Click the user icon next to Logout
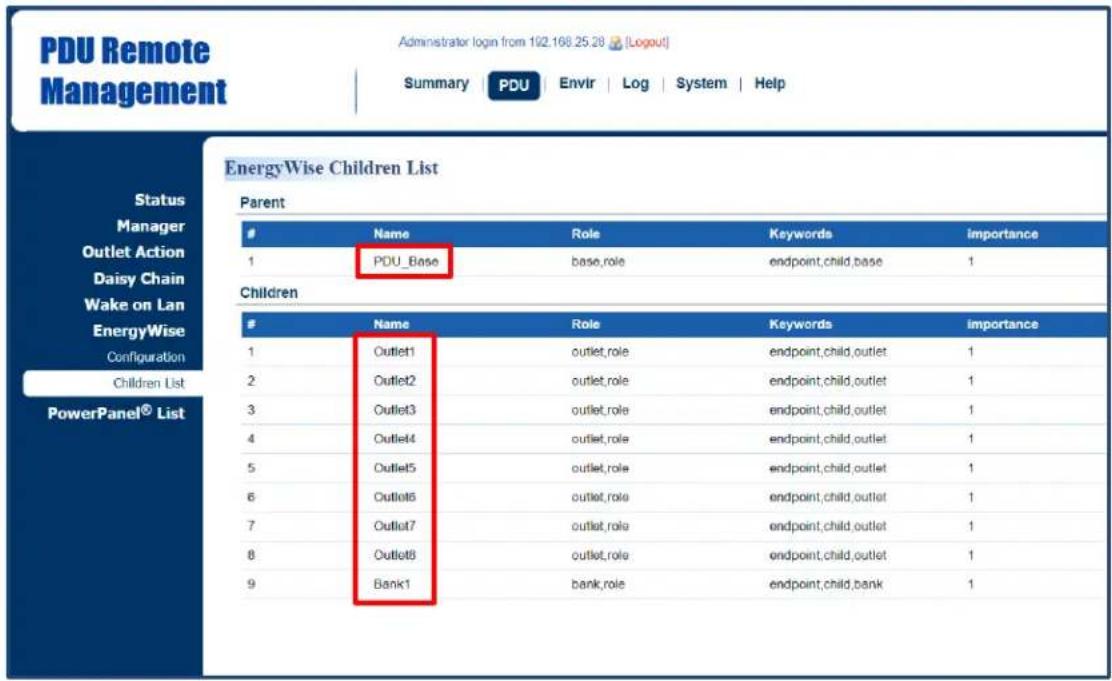The height and width of the screenshot is (681, 1112). click(x=616, y=43)
